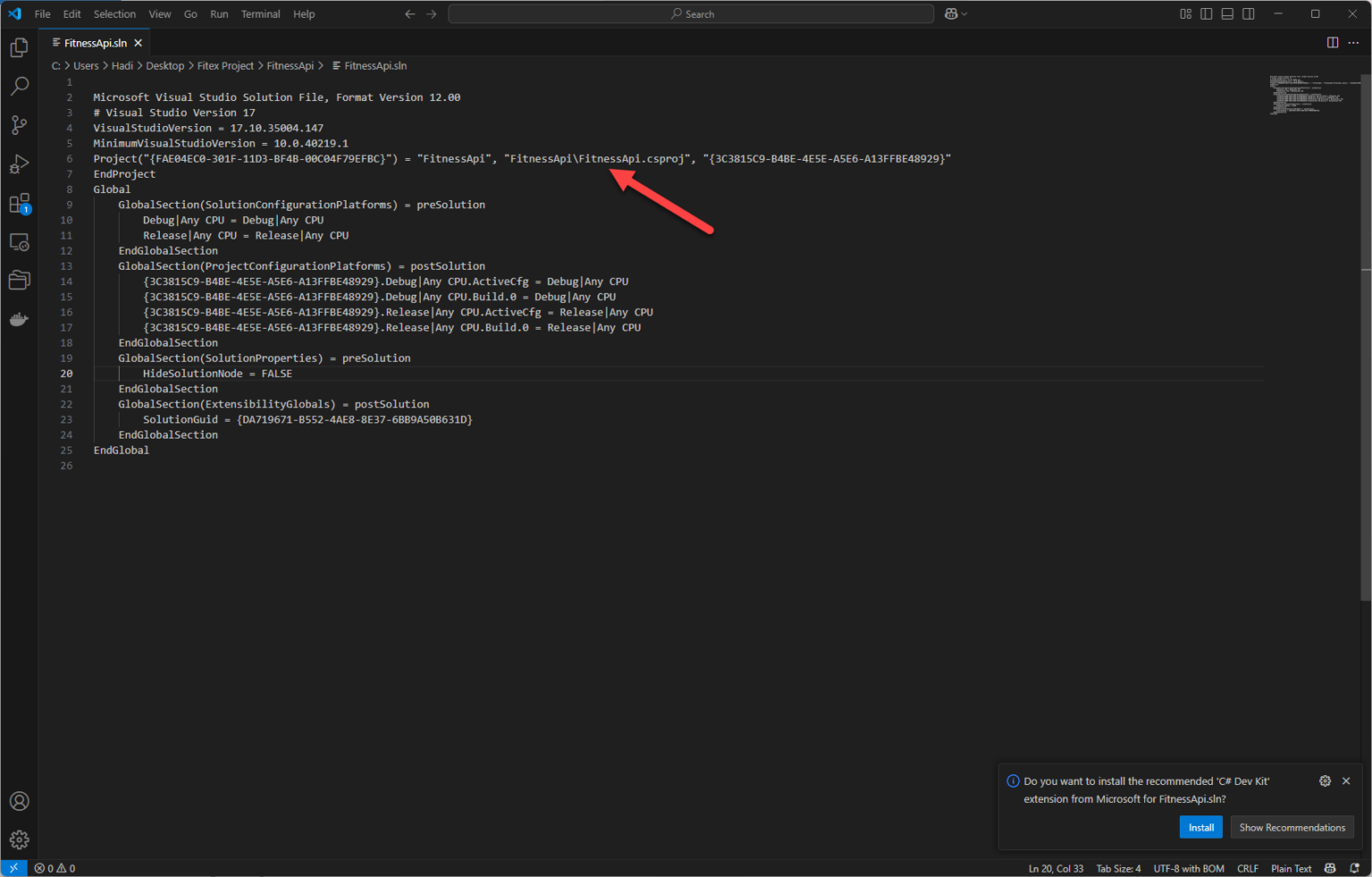Open the editor More Actions menu
The width and height of the screenshot is (1372, 877).
click(1354, 42)
